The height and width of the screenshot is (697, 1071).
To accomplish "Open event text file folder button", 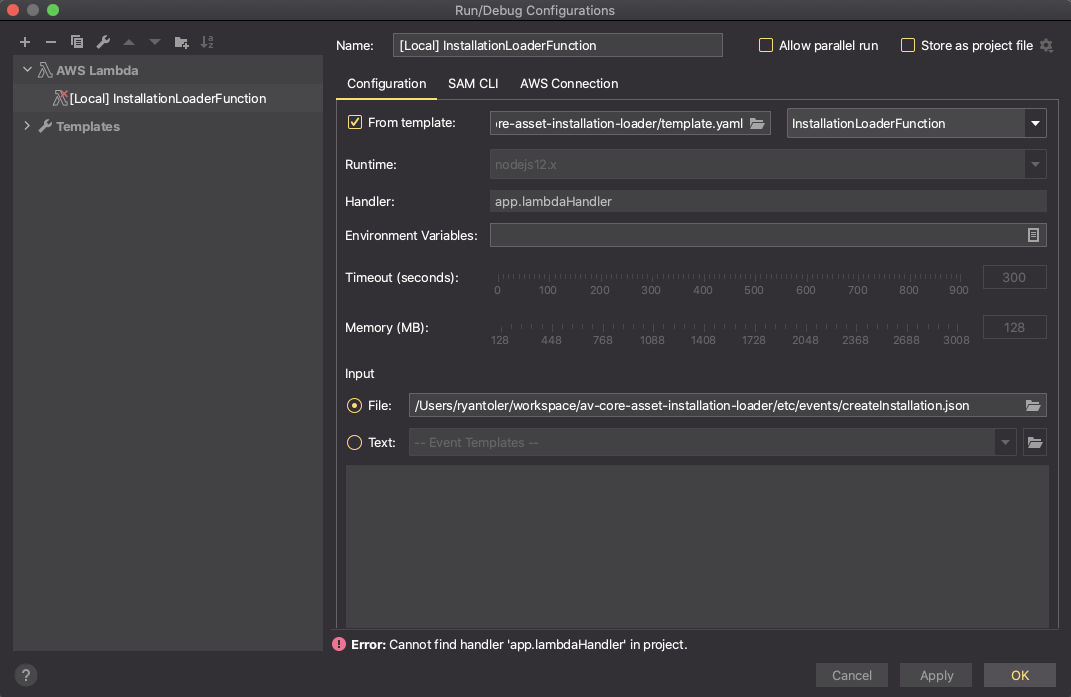I will point(1035,443).
